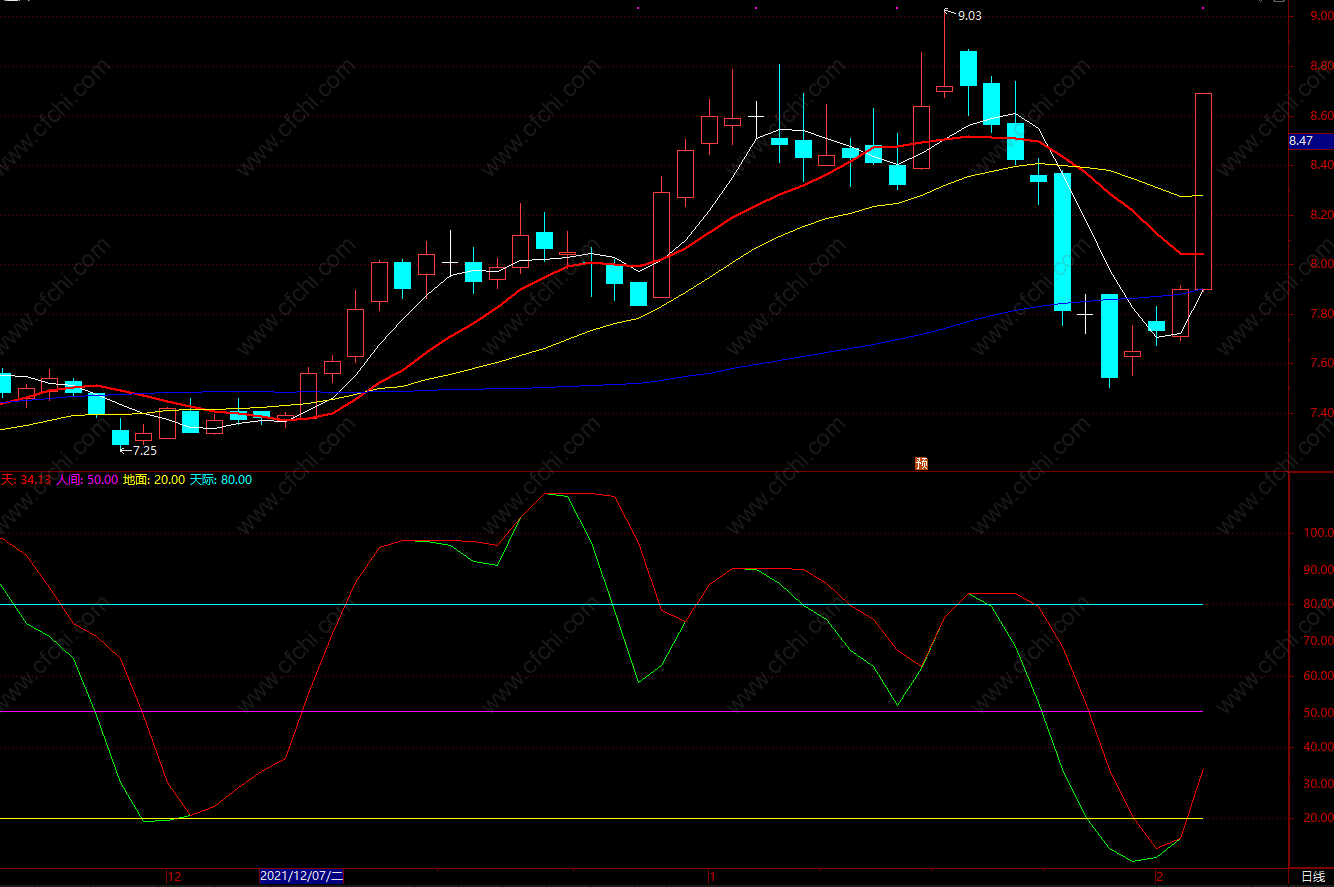The width and height of the screenshot is (1334, 887).
Task: Click the 30.00 indicator axis label
Action: (x=1320, y=783)
